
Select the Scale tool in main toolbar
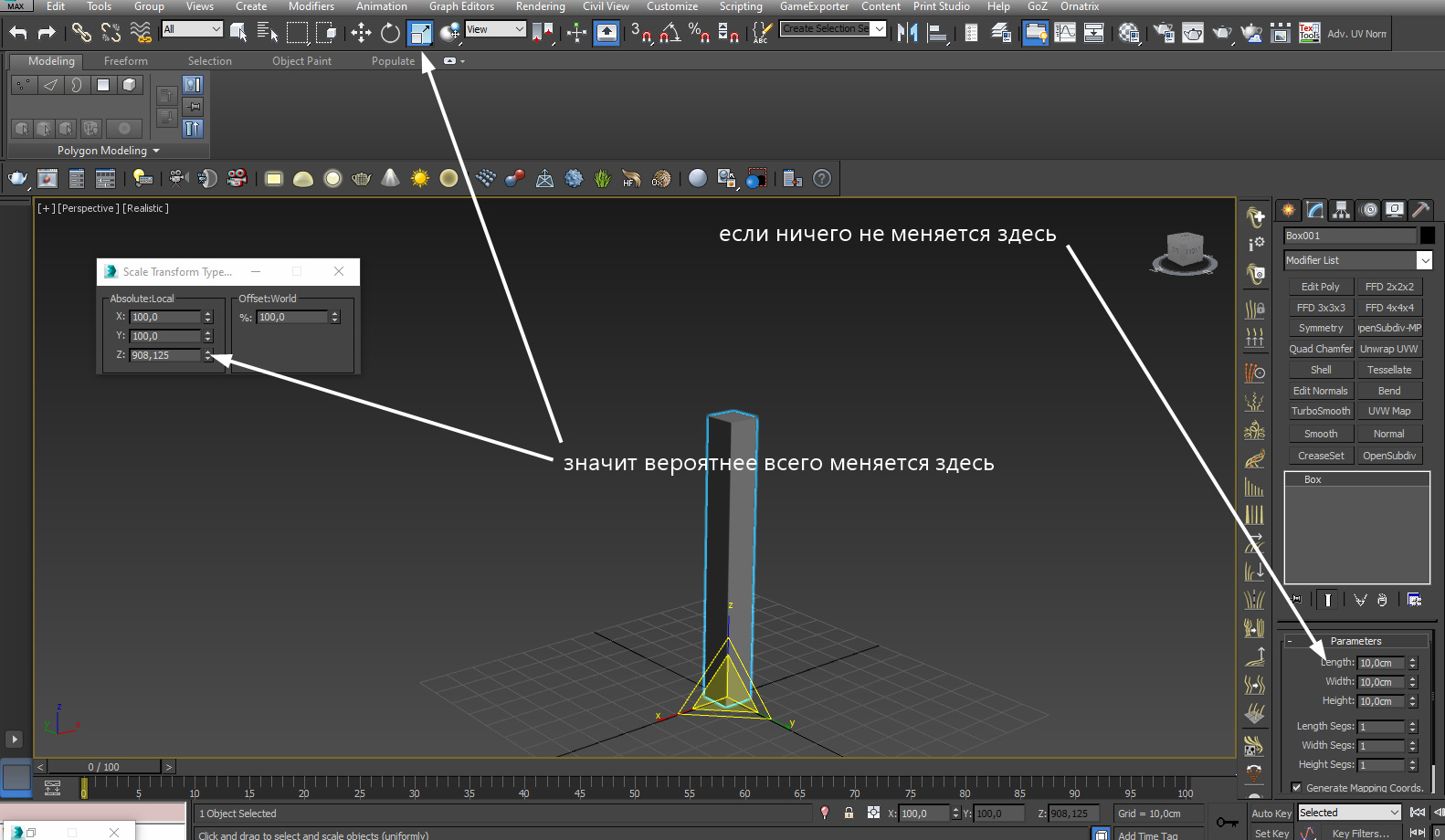[x=420, y=34]
